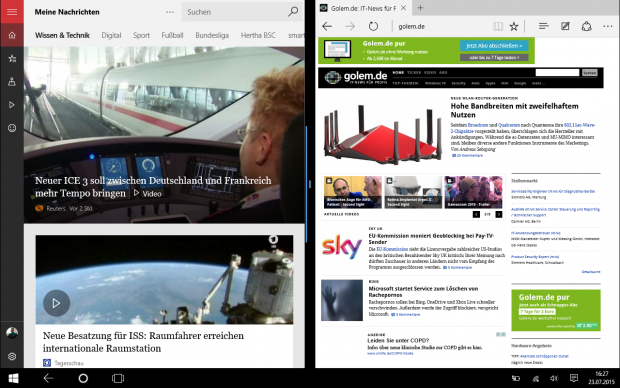Click the Edge back arrow
The height and width of the screenshot is (388, 620).
tap(327, 26)
